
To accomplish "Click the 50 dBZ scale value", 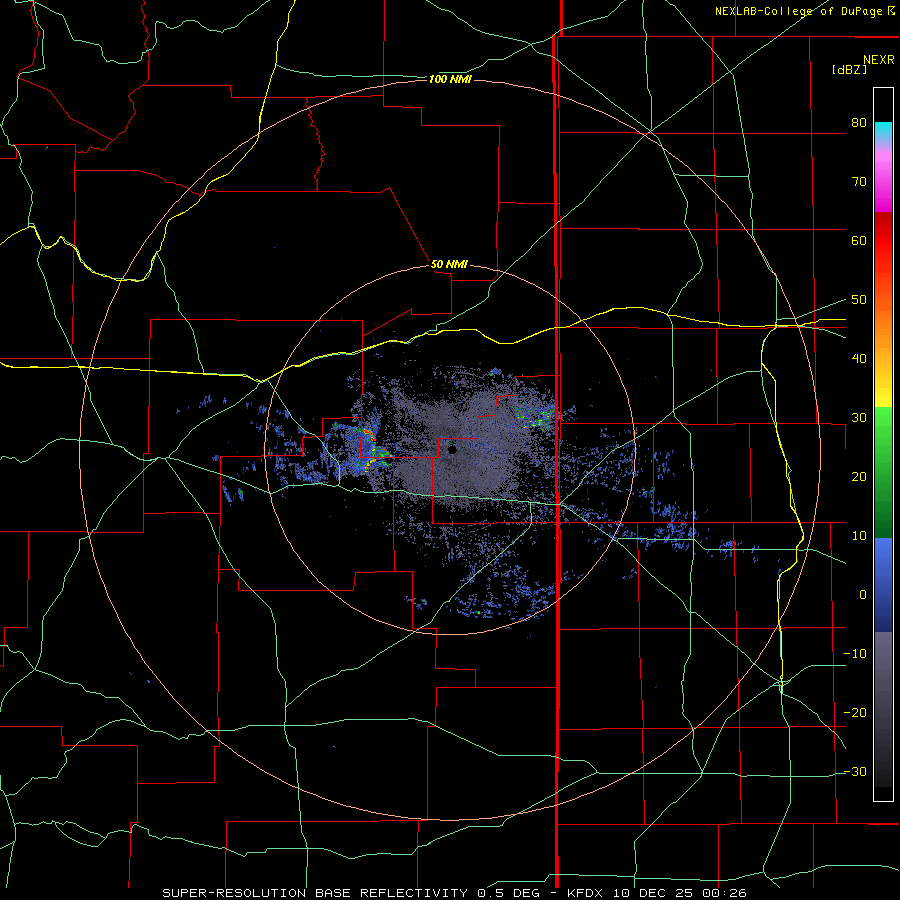I will (x=859, y=300).
